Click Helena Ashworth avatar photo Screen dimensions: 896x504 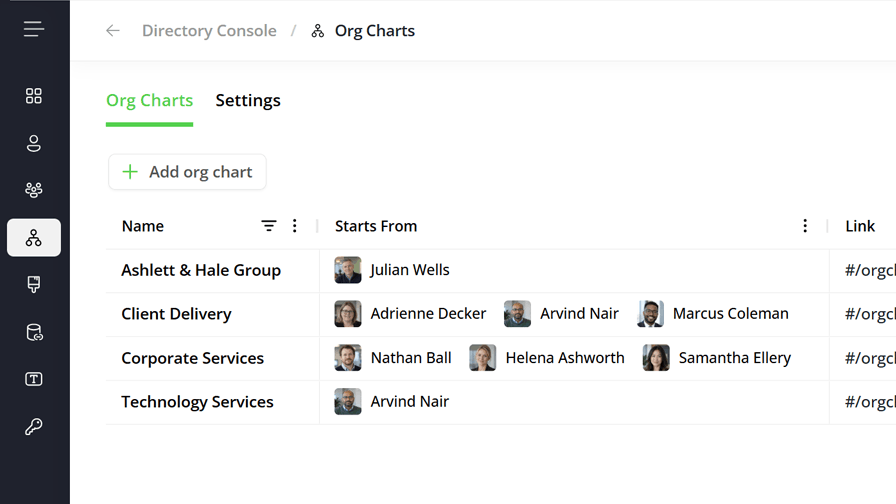[x=483, y=358]
